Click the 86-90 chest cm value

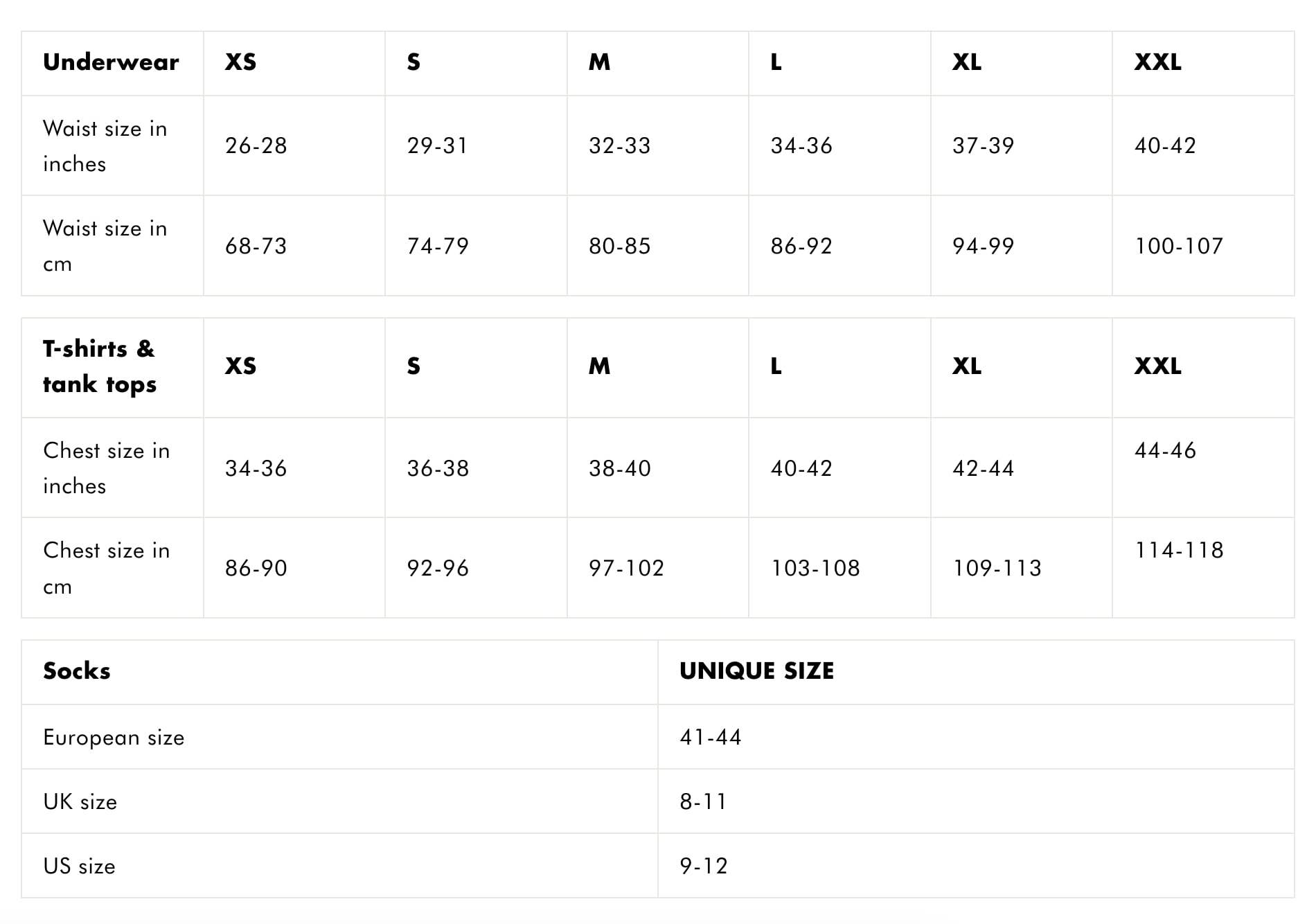tap(256, 568)
